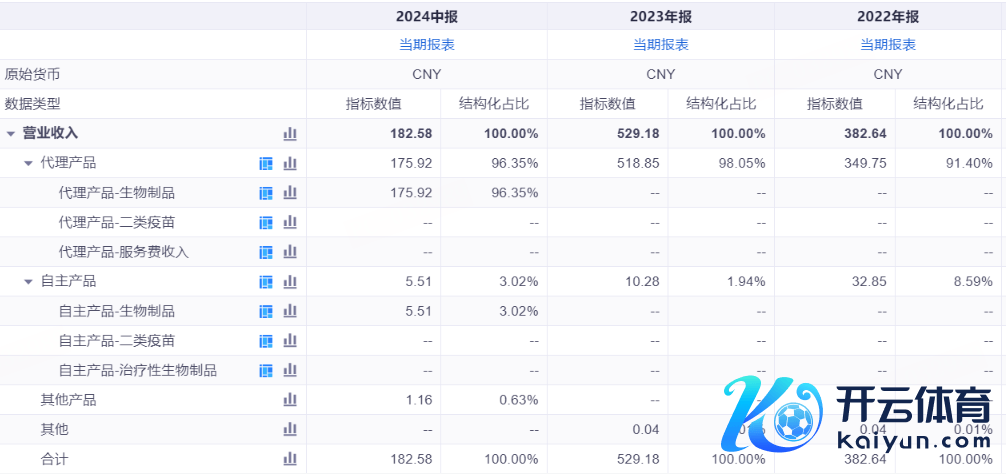
Task: Click table icon for 自主产品-二类疫苗
Action: [x=266, y=341]
